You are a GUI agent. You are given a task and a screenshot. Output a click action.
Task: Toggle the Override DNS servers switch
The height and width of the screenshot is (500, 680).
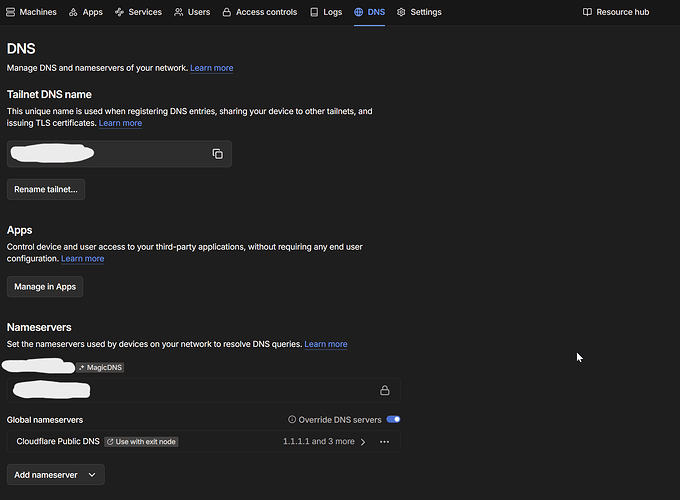coord(393,420)
